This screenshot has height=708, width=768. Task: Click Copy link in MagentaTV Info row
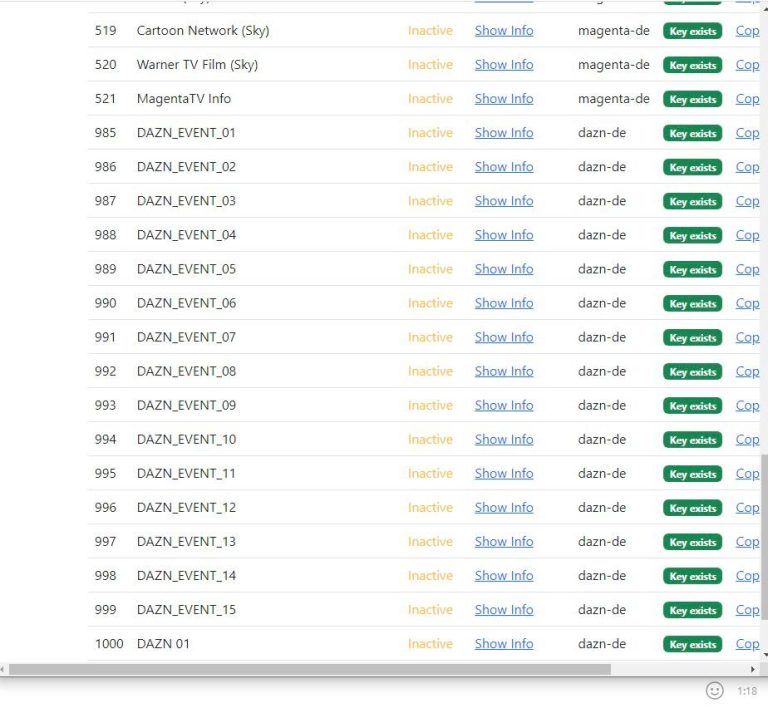coord(747,99)
